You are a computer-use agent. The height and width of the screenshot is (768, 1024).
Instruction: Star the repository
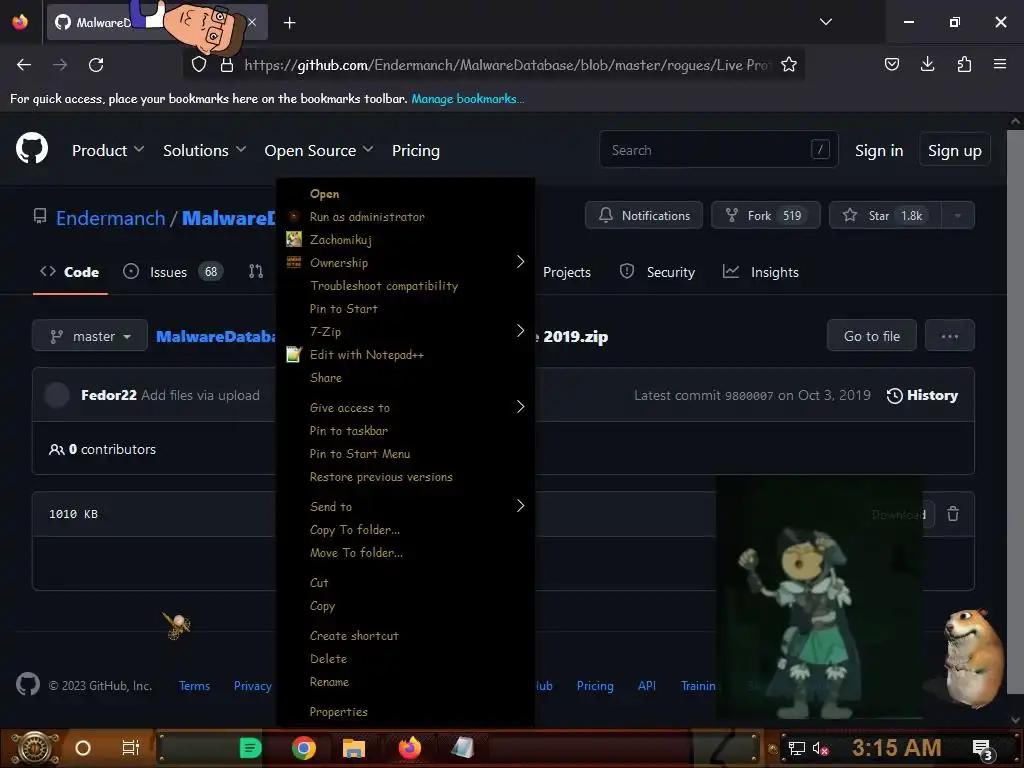pyautogui.click(x=885, y=216)
